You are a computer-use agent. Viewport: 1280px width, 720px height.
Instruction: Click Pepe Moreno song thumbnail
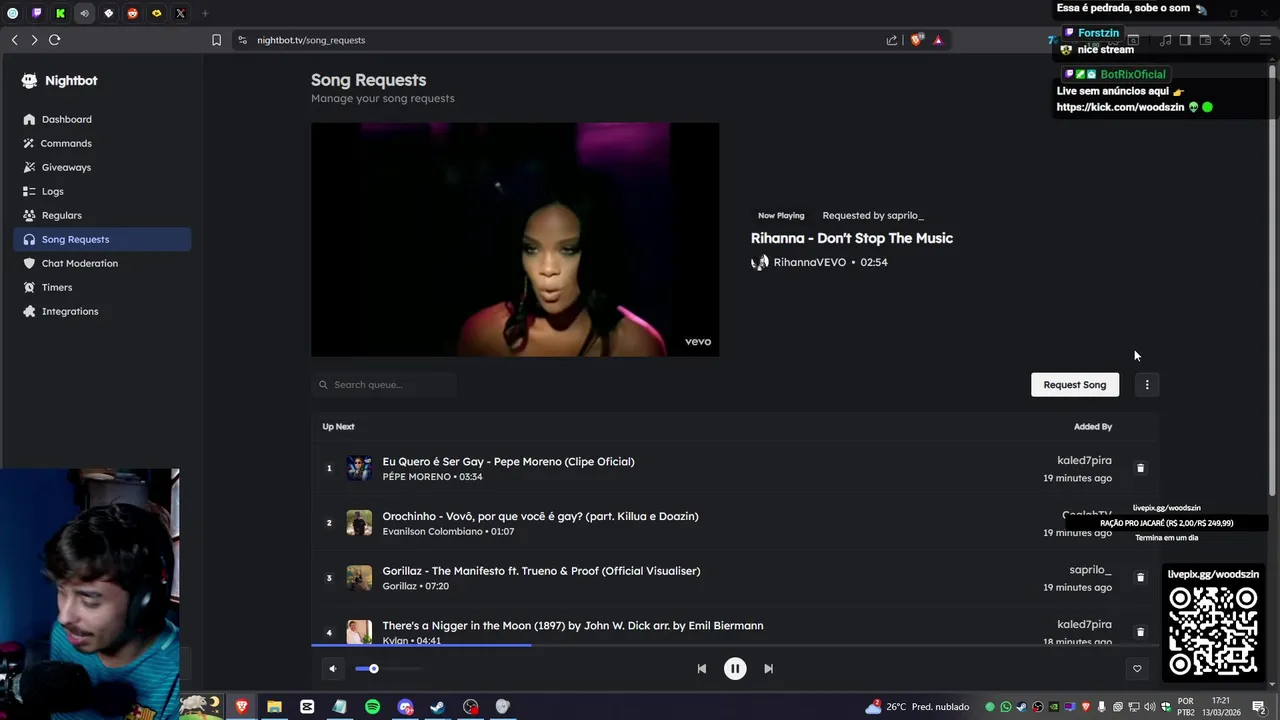coord(359,468)
